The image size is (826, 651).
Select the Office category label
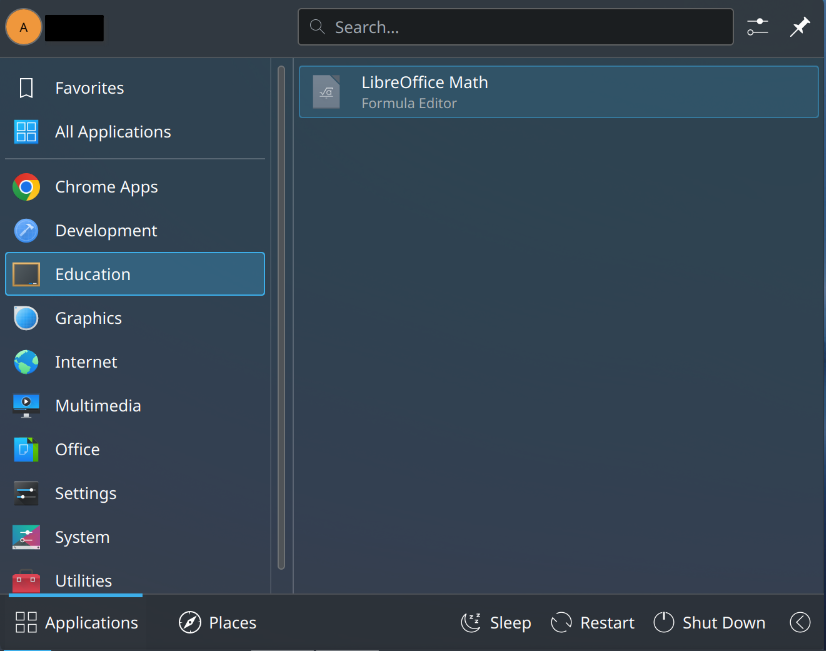click(x=77, y=449)
